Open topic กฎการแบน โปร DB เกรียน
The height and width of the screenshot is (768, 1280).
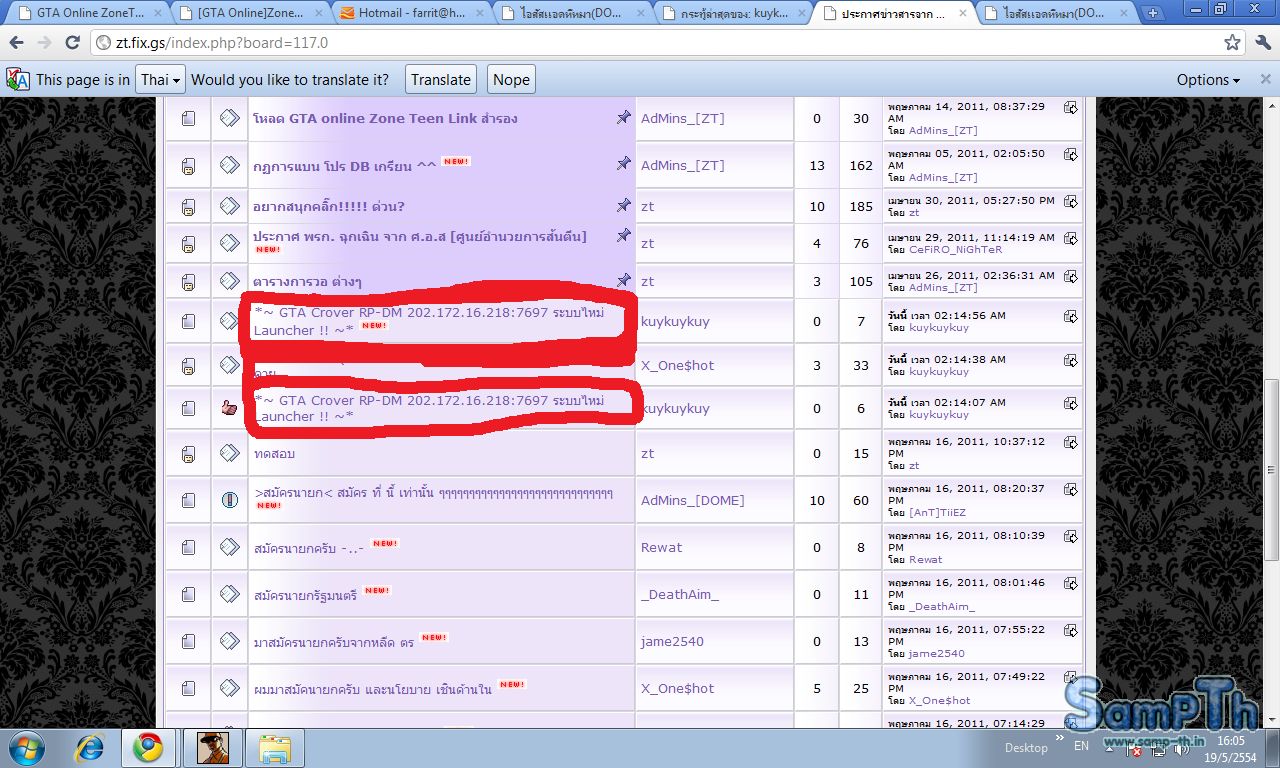click(344, 166)
